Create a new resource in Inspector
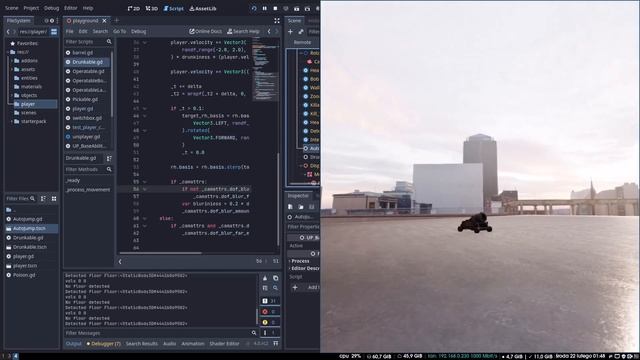640x360 pixels. (290, 207)
